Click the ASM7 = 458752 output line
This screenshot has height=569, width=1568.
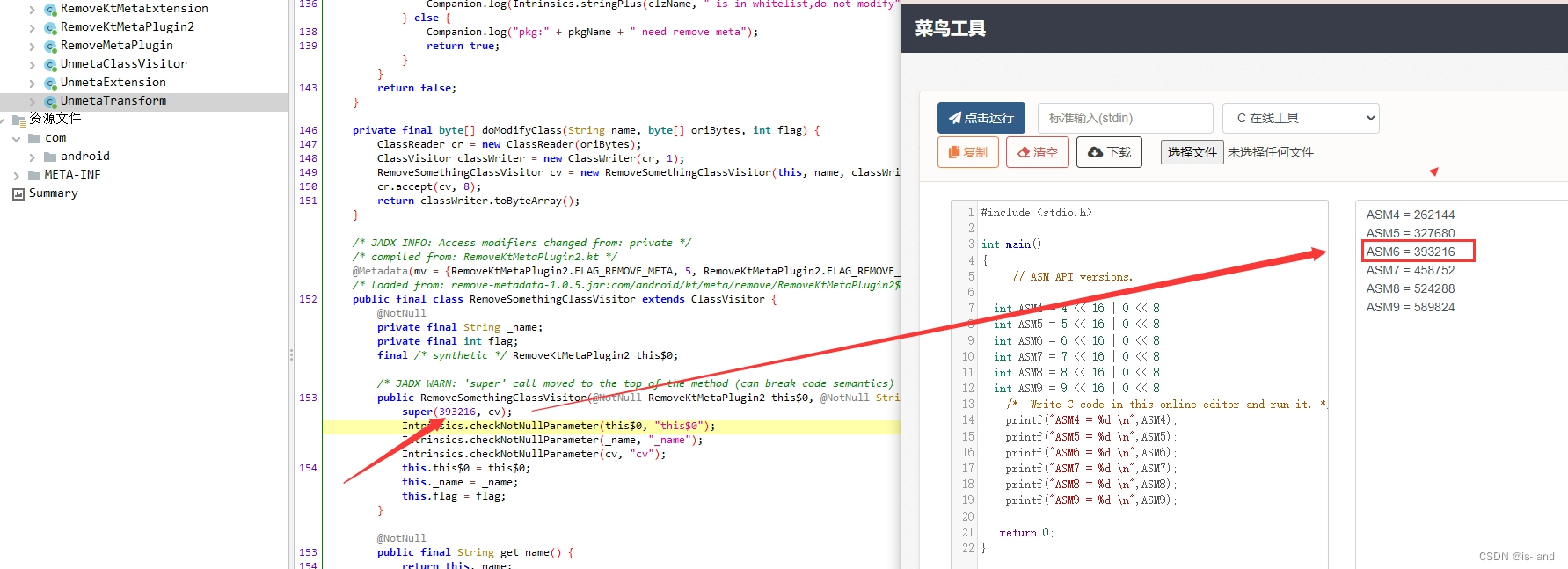[1411, 270]
